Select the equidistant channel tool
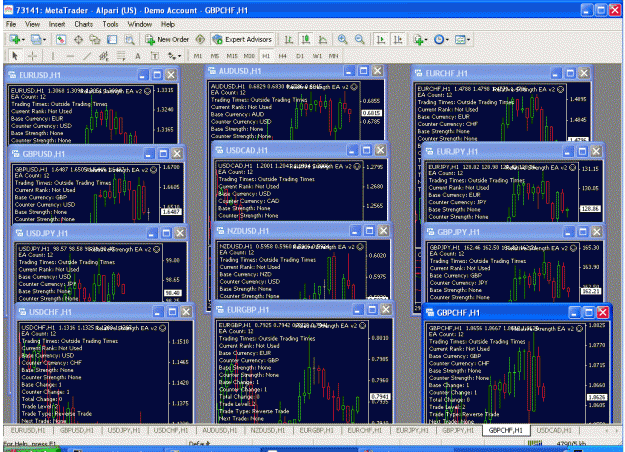The height and width of the screenshot is (452, 625). [104, 56]
